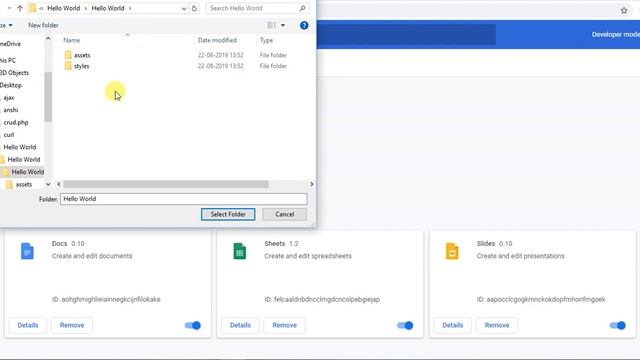Remove the Docs extension
640x360 pixels.
(72, 325)
